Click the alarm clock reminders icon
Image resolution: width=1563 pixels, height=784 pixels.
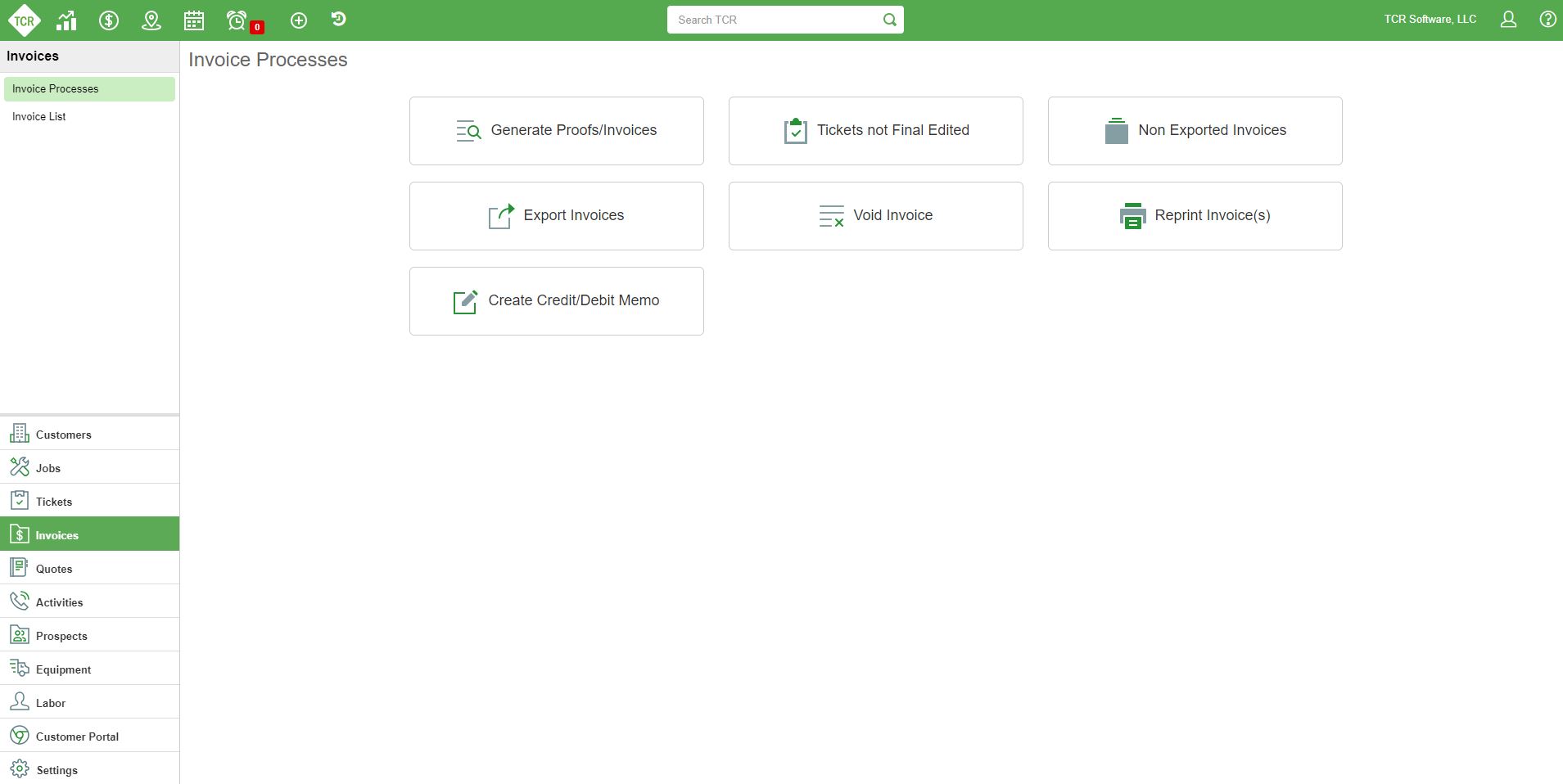coord(237,20)
